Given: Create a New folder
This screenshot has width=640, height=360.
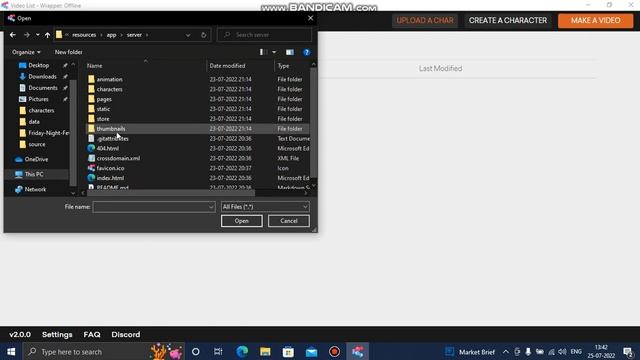Looking at the screenshot, I should coord(69,52).
